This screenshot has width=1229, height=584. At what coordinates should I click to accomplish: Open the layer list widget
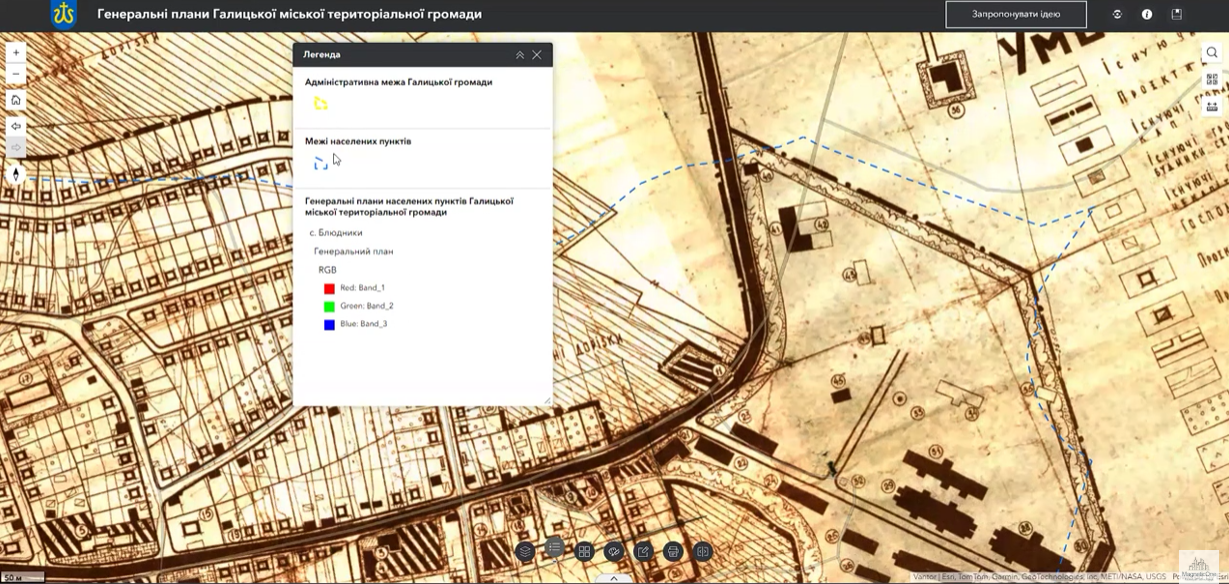(525, 551)
